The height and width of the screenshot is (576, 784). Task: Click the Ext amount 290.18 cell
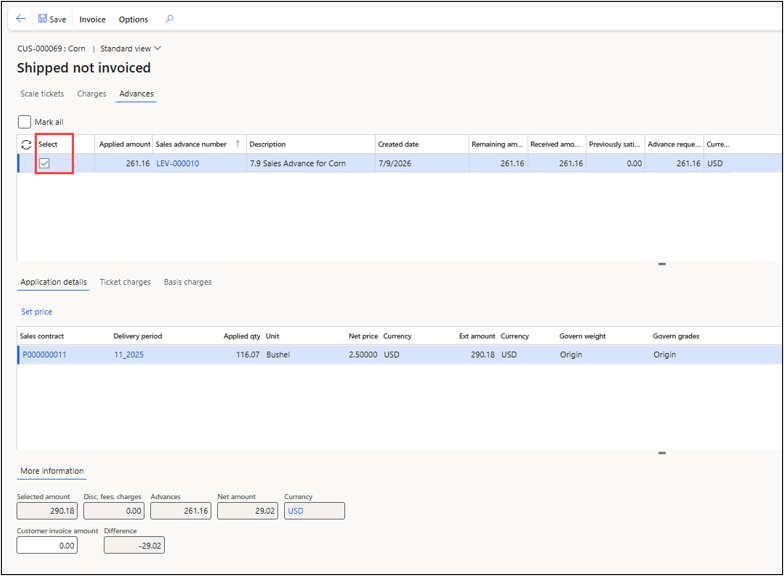tap(482, 355)
